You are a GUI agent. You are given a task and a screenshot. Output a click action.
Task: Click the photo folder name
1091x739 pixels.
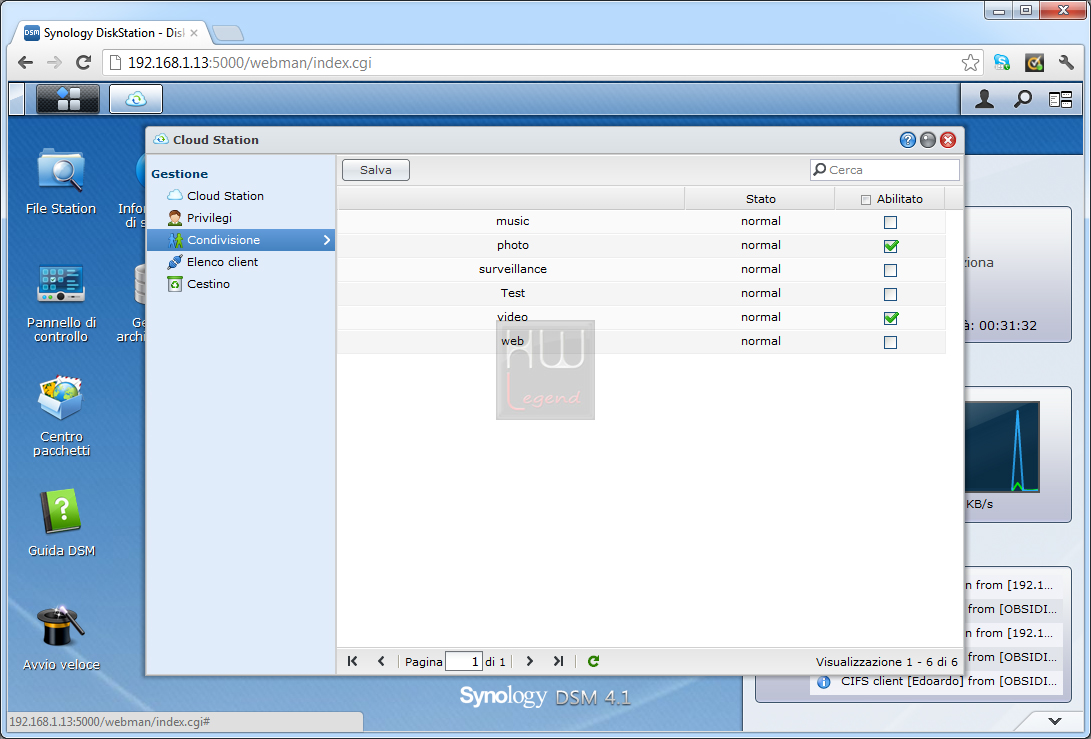(513, 245)
